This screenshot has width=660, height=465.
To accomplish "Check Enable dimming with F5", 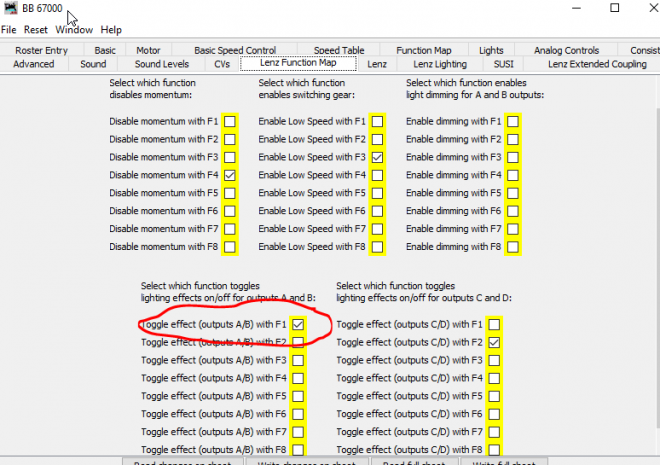I will 513,193.
